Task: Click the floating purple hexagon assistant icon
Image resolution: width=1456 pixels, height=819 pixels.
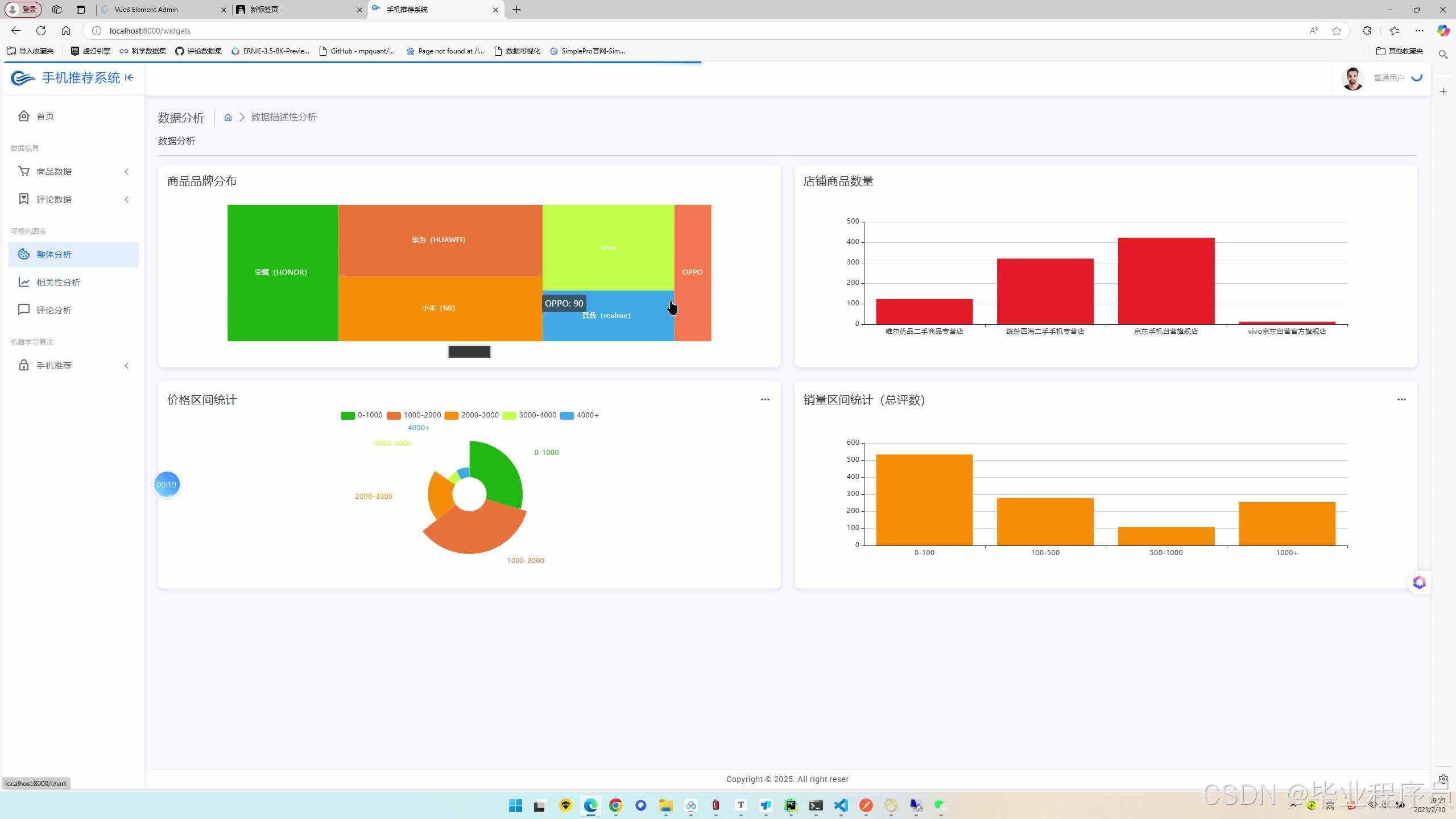Action: pos(1419,582)
